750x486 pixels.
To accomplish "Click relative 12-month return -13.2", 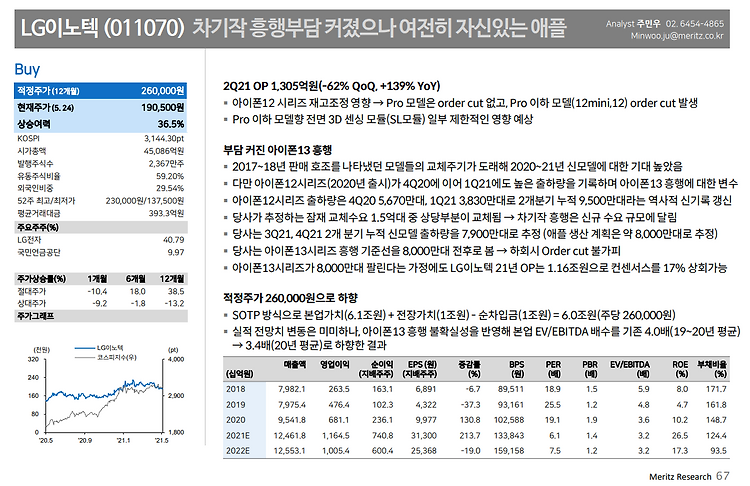I will tap(175, 303).
